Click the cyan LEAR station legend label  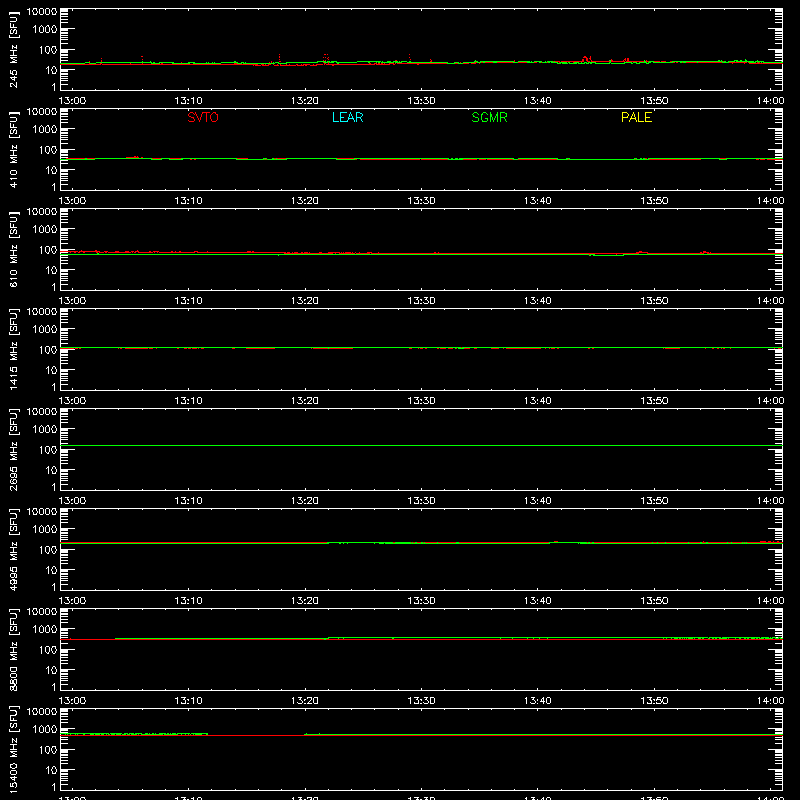pos(347,117)
